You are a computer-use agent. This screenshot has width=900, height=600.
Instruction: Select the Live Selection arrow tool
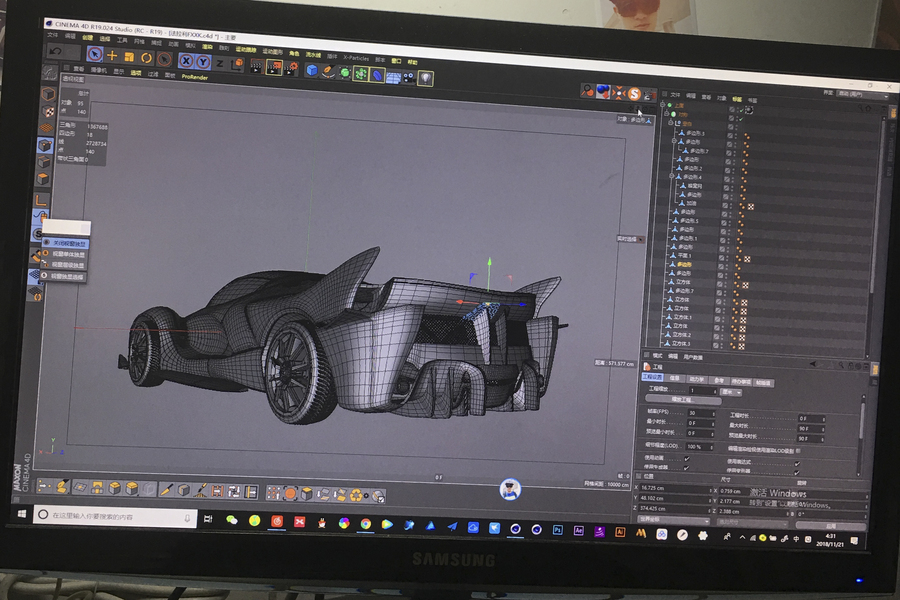point(95,55)
